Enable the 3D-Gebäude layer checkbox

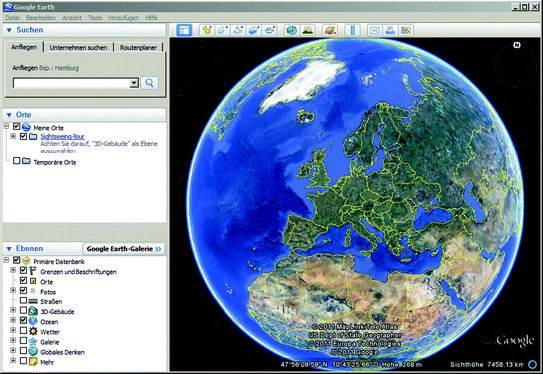(x=23, y=310)
